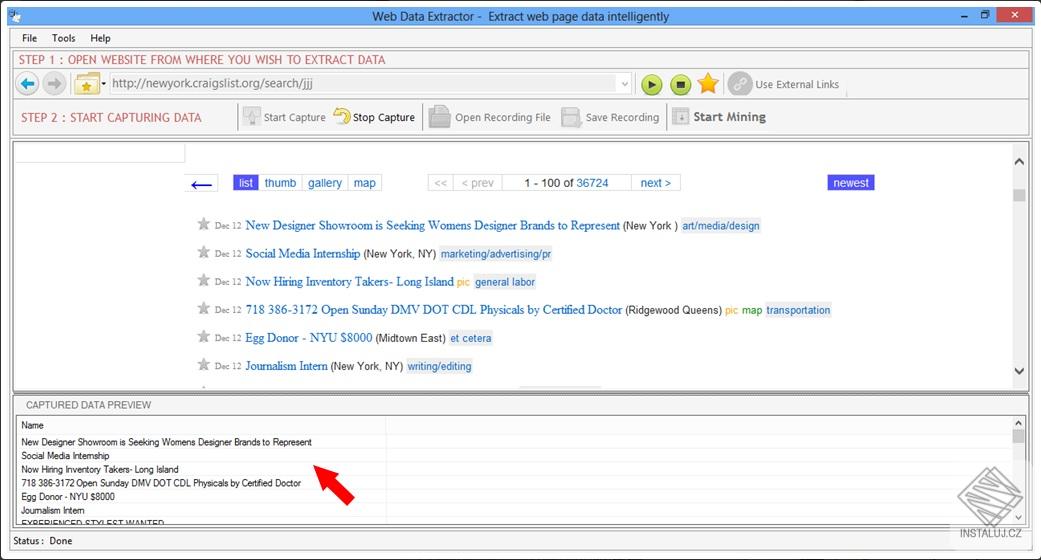Star the Egg Donor listing
This screenshot has height=560, width=1041.
[x=204, y=336]
